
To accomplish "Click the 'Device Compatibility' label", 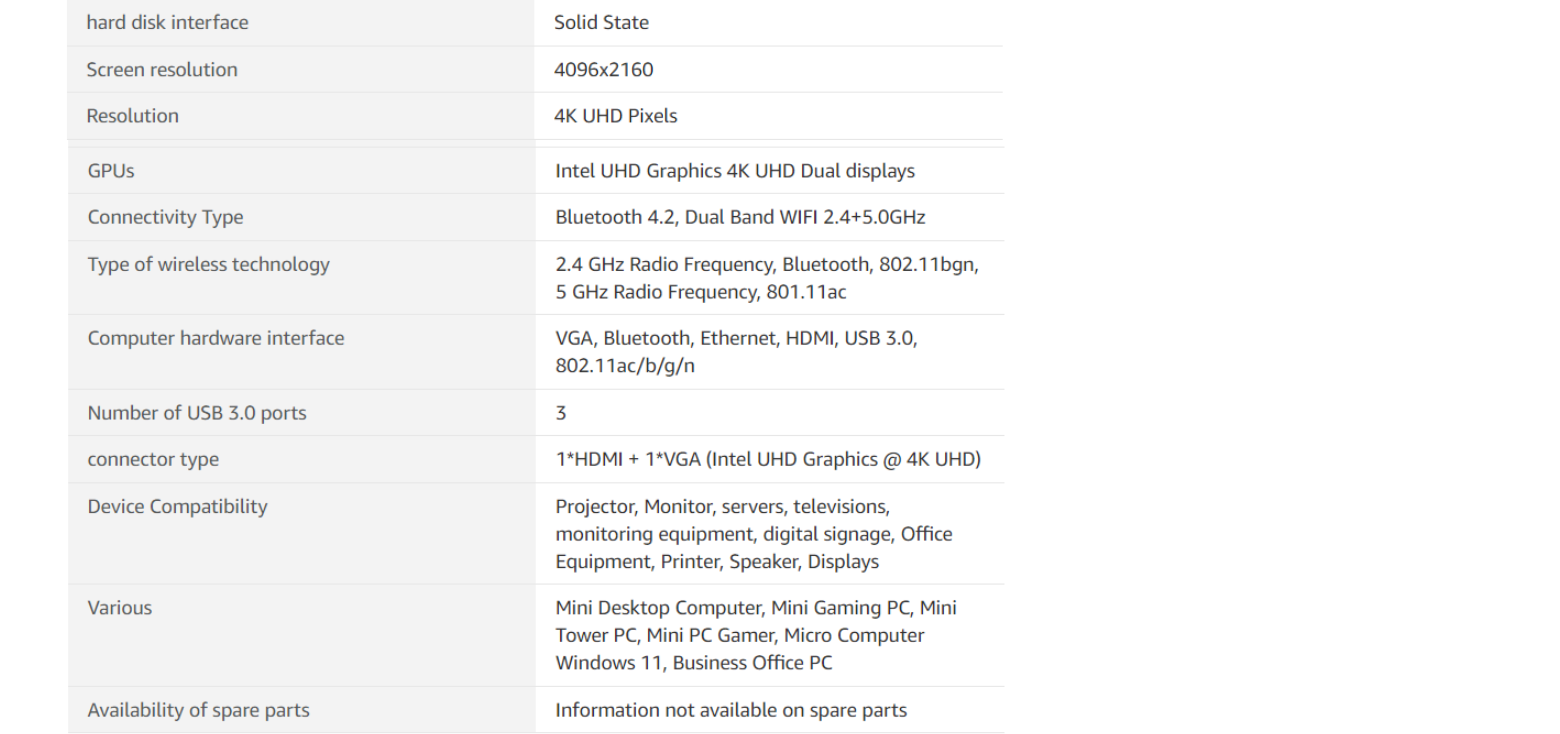I will tap(177, 506).
